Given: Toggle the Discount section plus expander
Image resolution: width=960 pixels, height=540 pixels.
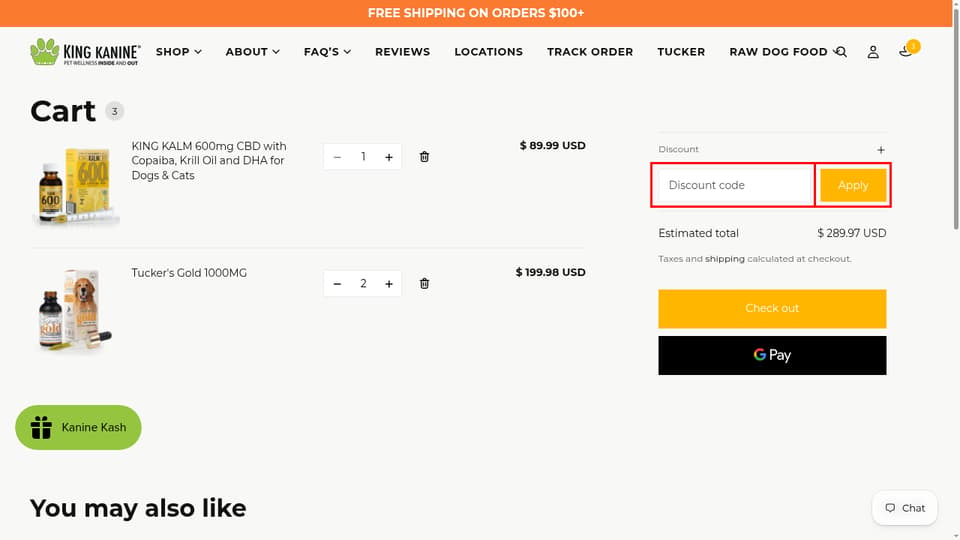Looking at the screenshot, I should 880,150.
